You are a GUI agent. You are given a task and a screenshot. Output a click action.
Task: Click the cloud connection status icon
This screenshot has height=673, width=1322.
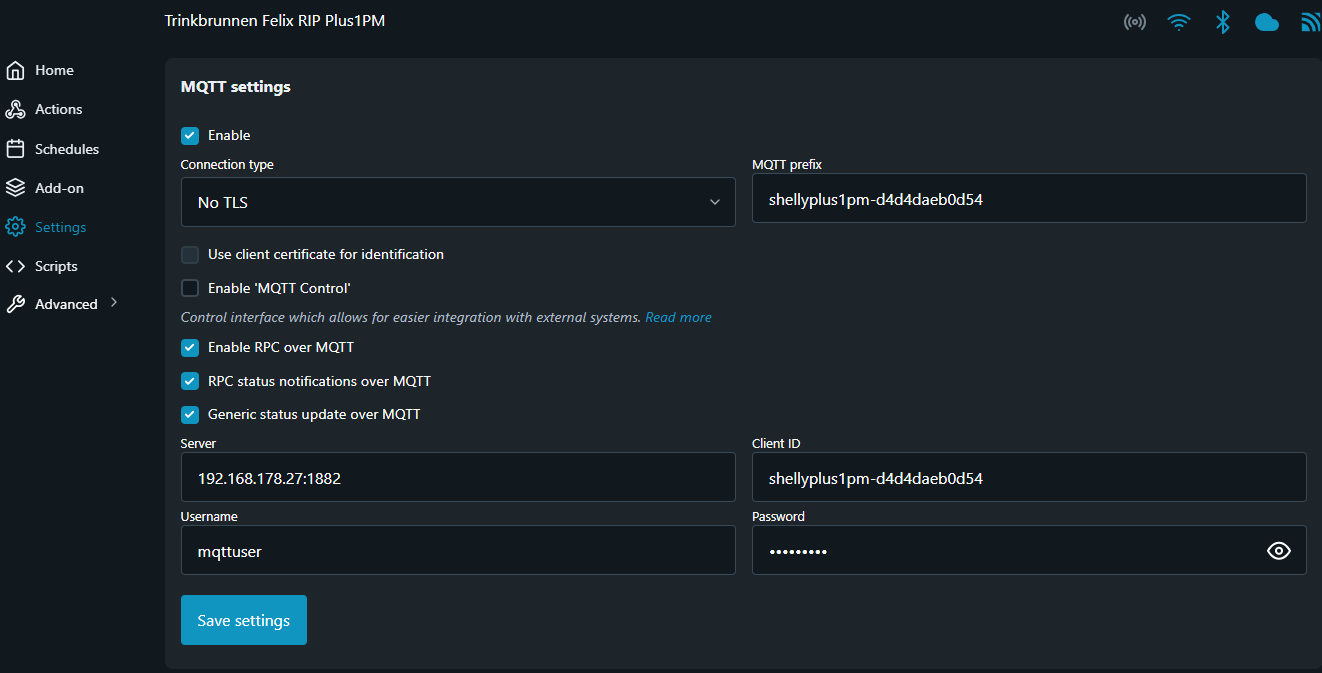tap(1267, 22)
